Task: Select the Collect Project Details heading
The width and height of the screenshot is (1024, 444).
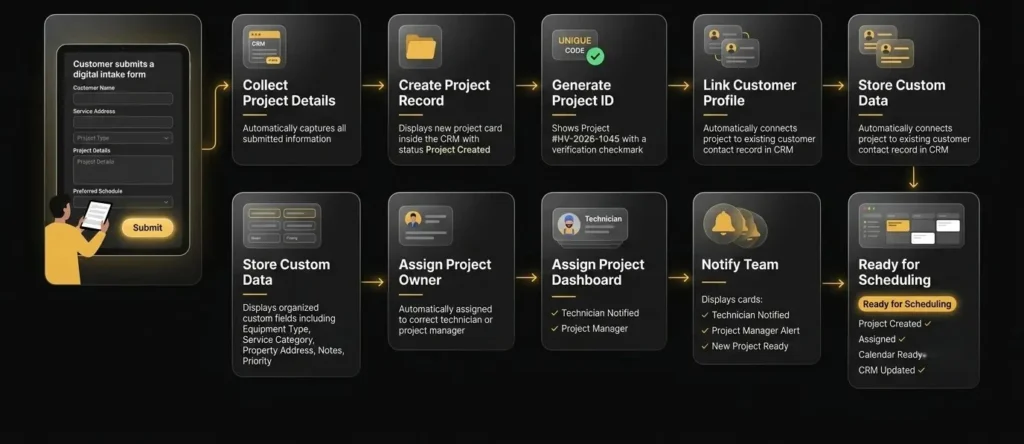Action: (289, 93)
